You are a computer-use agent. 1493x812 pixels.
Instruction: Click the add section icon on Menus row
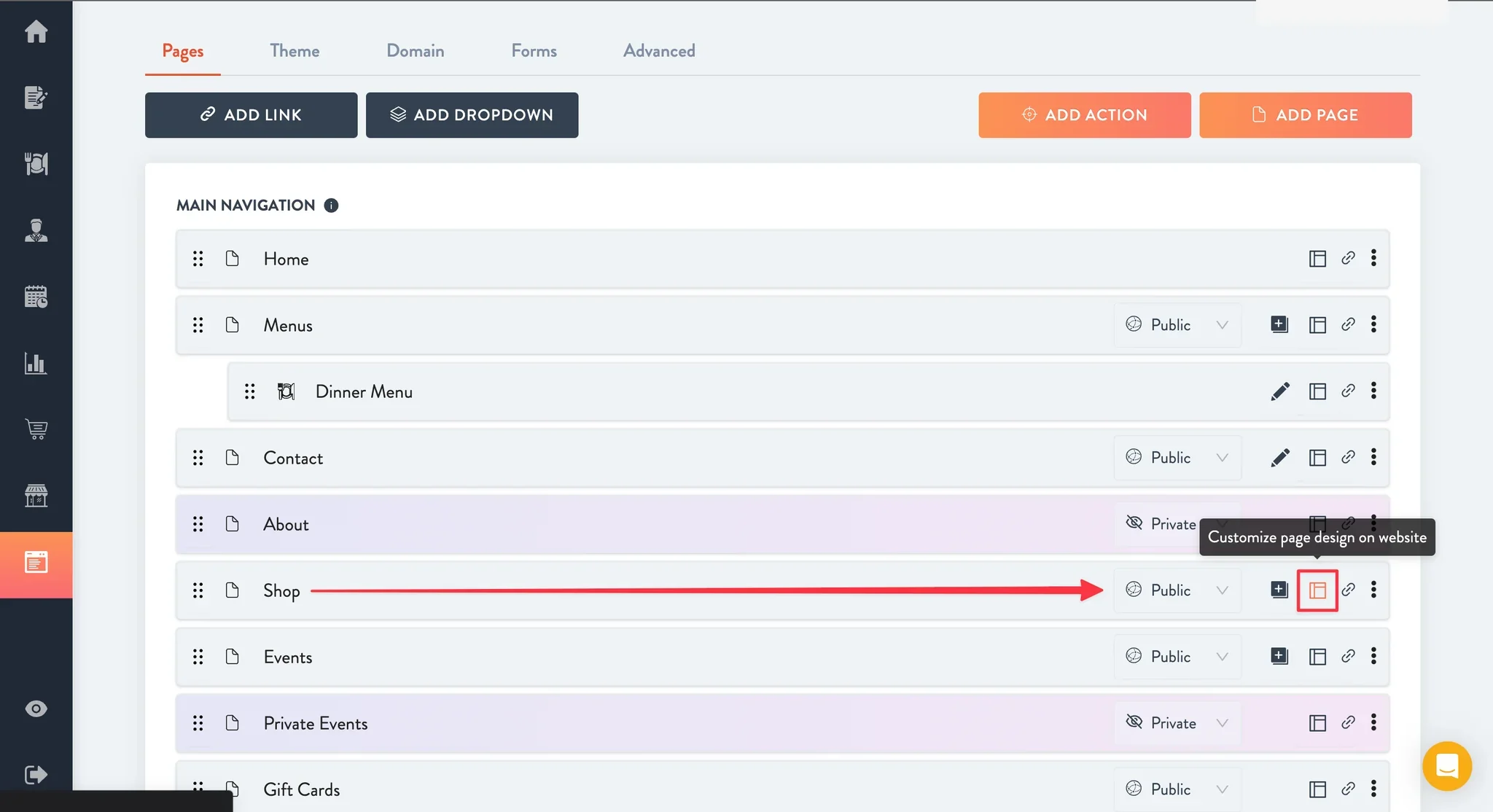coord(1279,324)
